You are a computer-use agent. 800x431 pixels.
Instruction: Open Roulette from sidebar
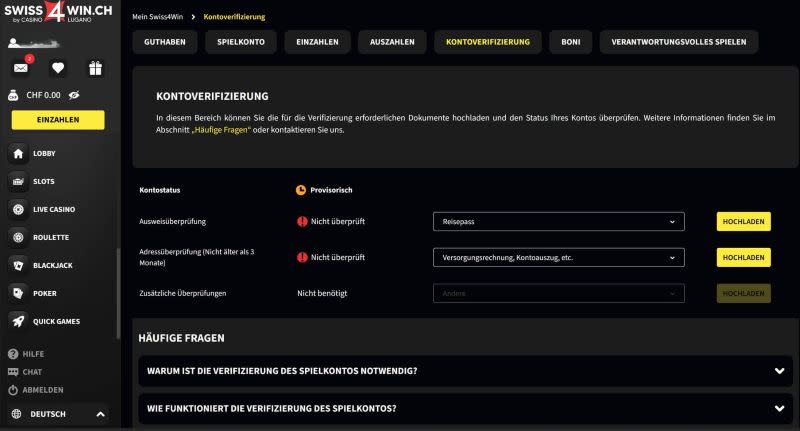point(51,237)
